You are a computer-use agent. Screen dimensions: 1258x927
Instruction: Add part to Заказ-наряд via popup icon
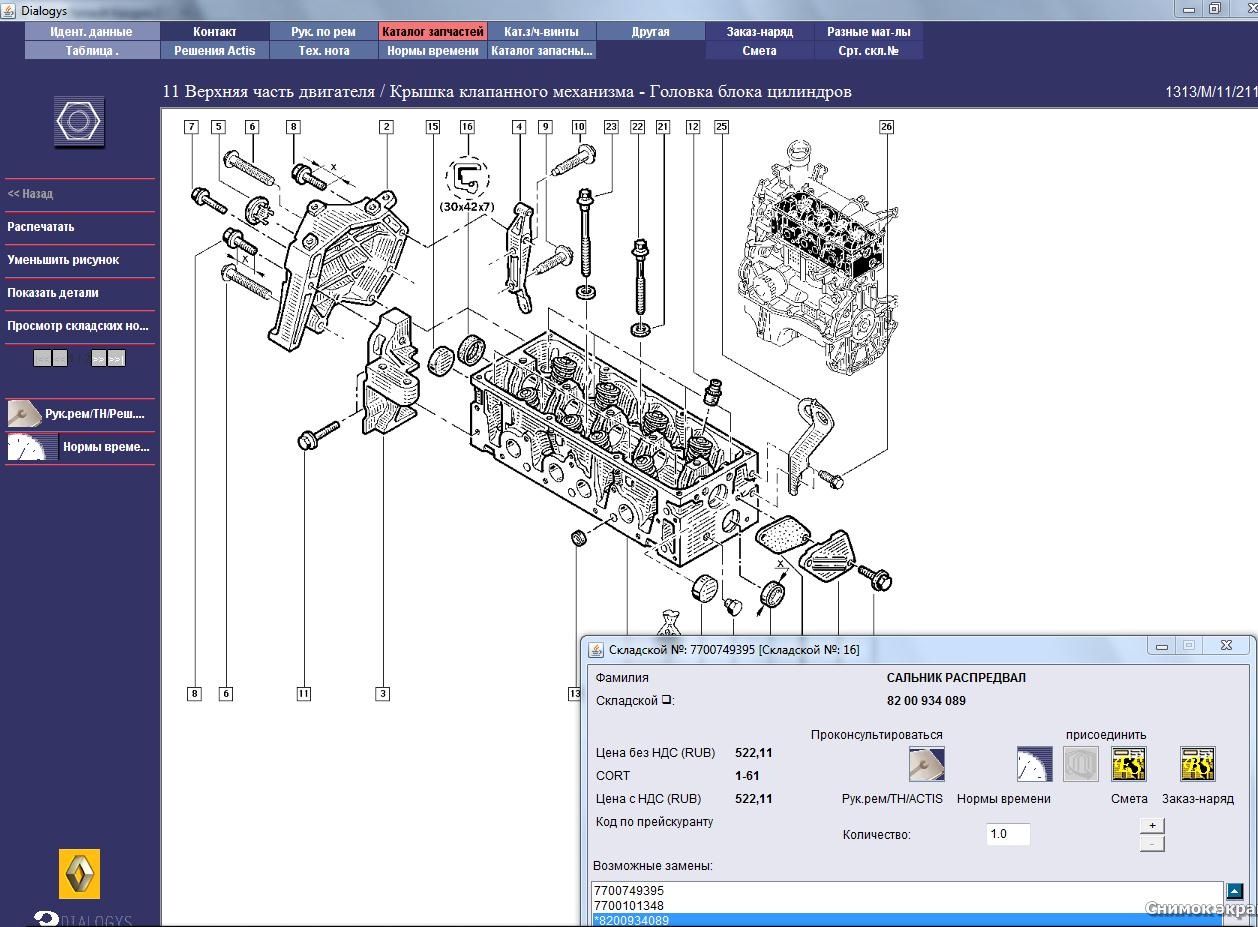tap(1197, 764)
